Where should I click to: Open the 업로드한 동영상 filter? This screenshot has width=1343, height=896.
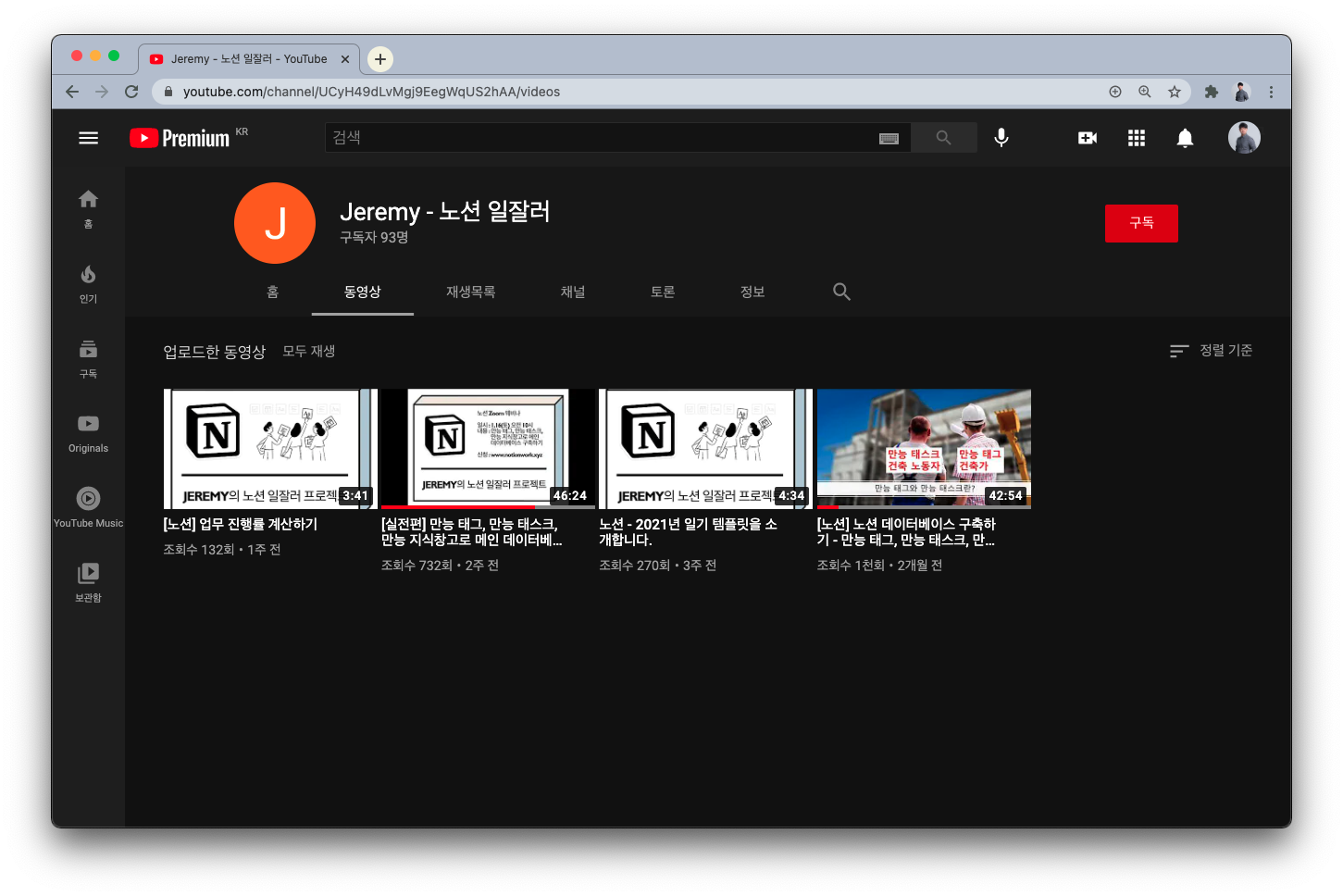214,352
